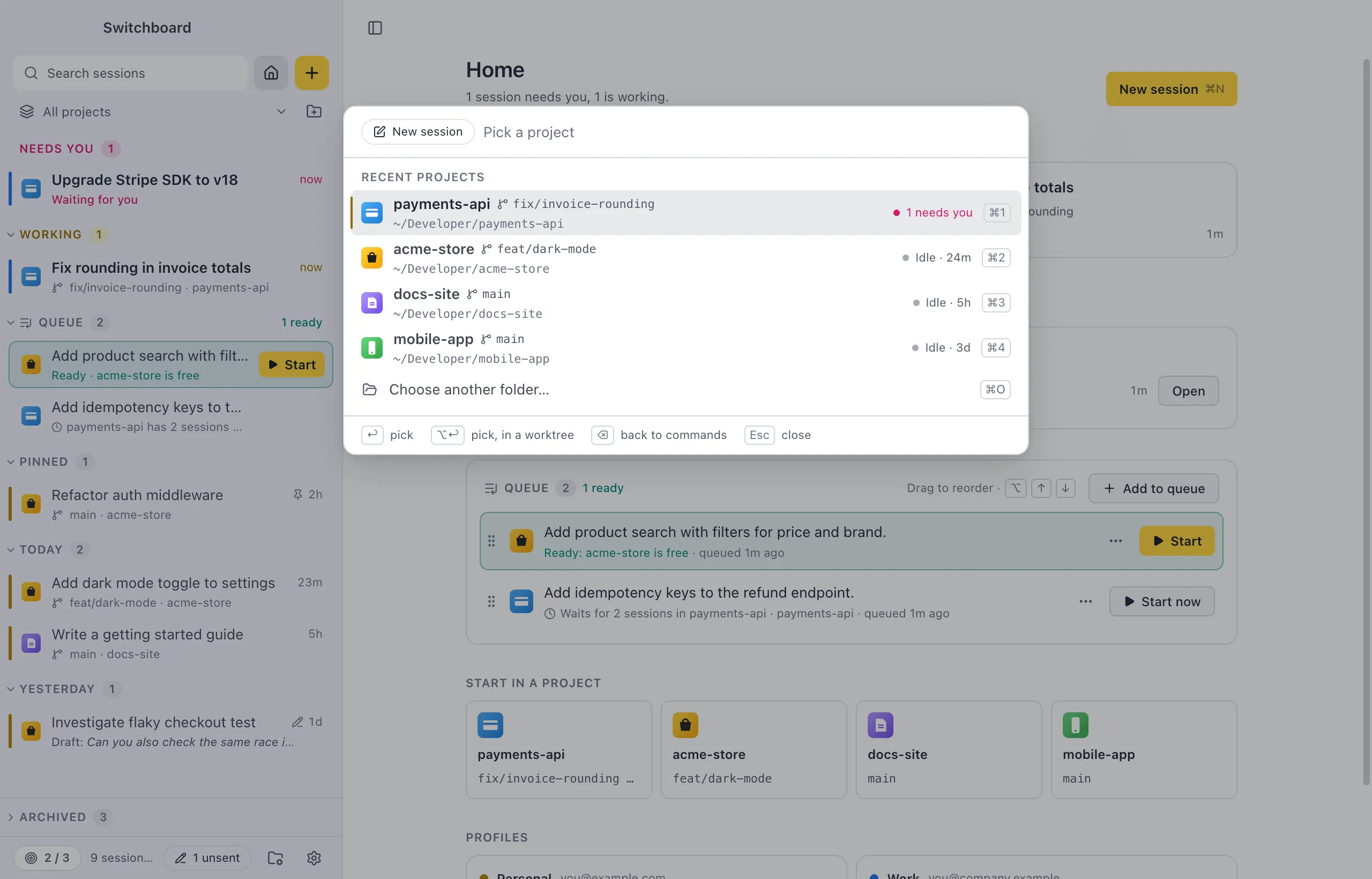Screen dimensions: 1372x879
Task: Start the ready product search in sidebar
Action: [x=292, y=364]
